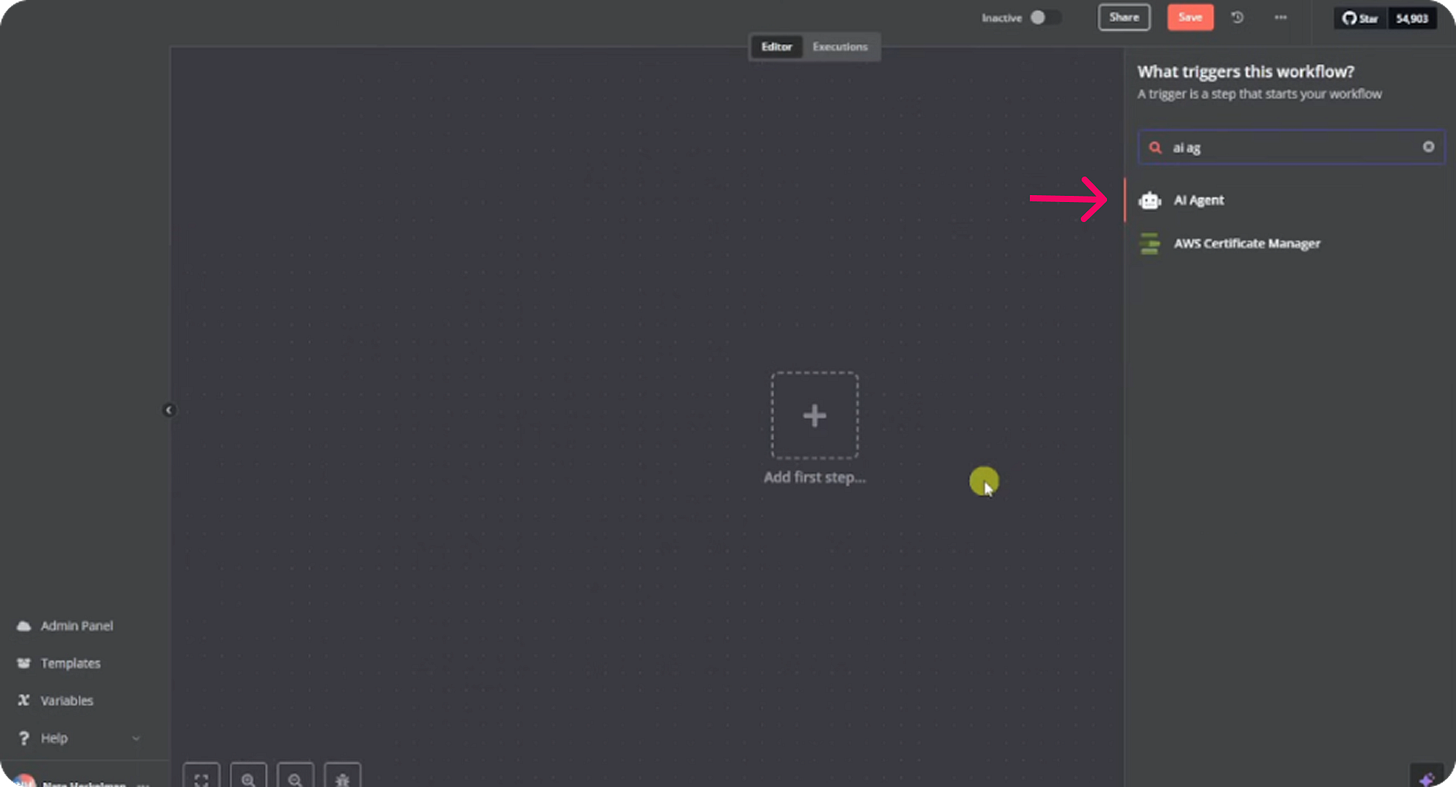The height and width of the screenshot is (787, 1456).
Task: Click the Add first step plus box
Action: [815, 416]
